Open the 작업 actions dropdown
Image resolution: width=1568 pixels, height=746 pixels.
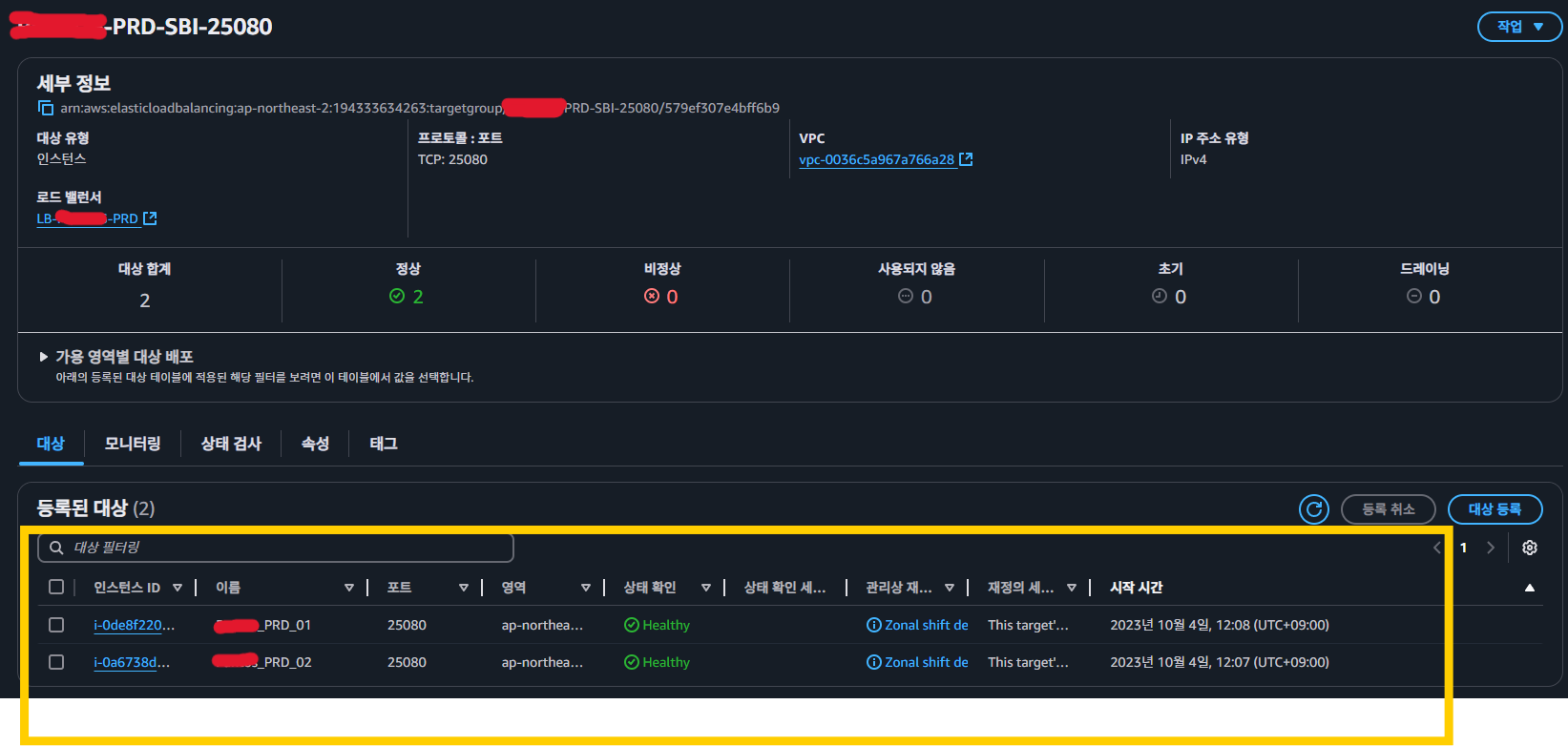(x=1518, y=27)
